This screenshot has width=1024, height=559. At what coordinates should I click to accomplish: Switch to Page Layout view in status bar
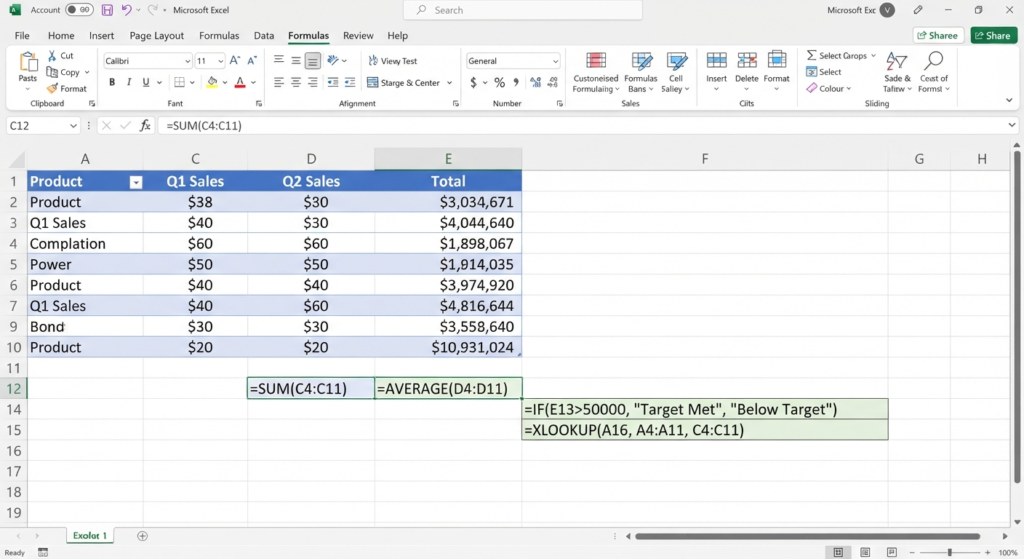865,552
